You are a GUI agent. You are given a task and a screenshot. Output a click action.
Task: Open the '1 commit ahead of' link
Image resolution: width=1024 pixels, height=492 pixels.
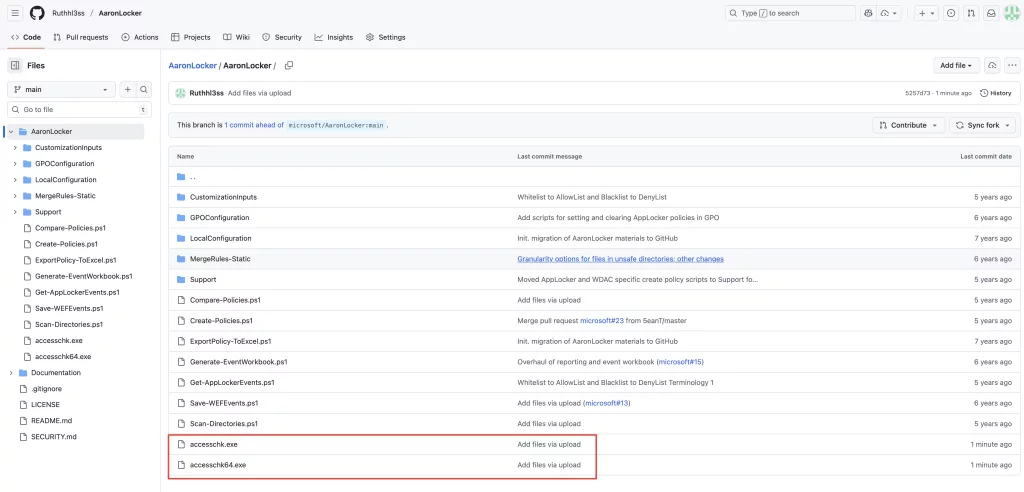coord(253,125)
